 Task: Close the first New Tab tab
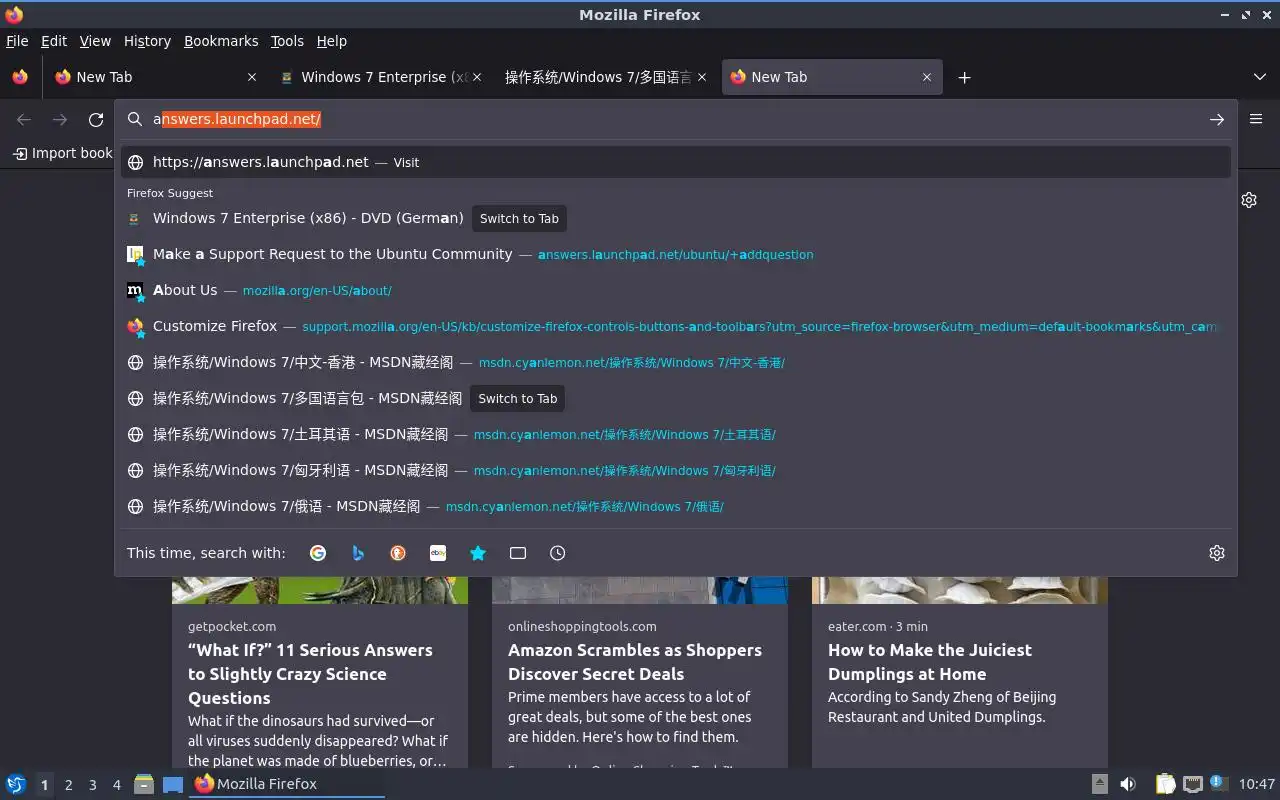[x=252, y=77]
